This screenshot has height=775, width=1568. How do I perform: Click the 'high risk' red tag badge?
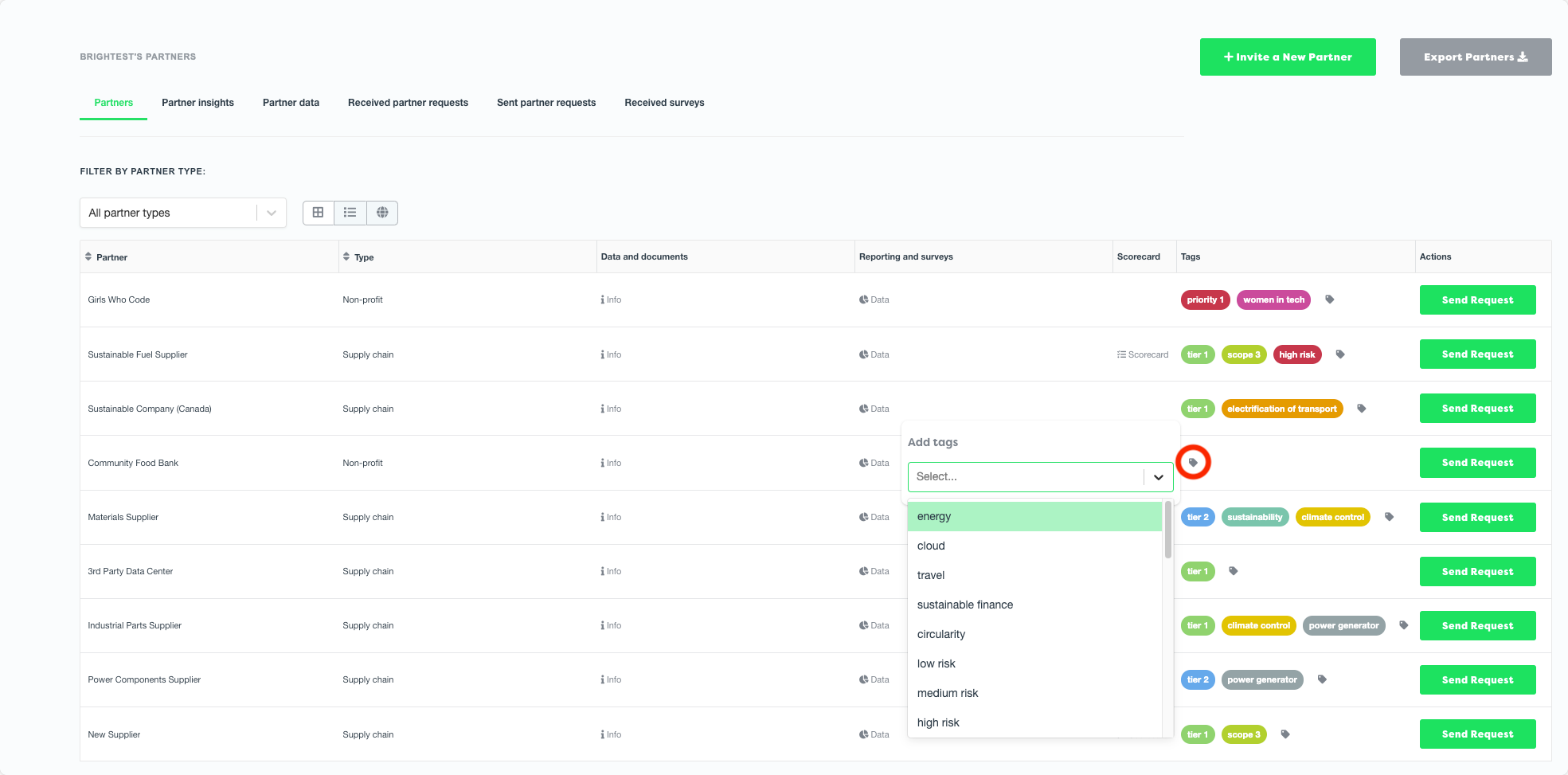[1296, 354]
